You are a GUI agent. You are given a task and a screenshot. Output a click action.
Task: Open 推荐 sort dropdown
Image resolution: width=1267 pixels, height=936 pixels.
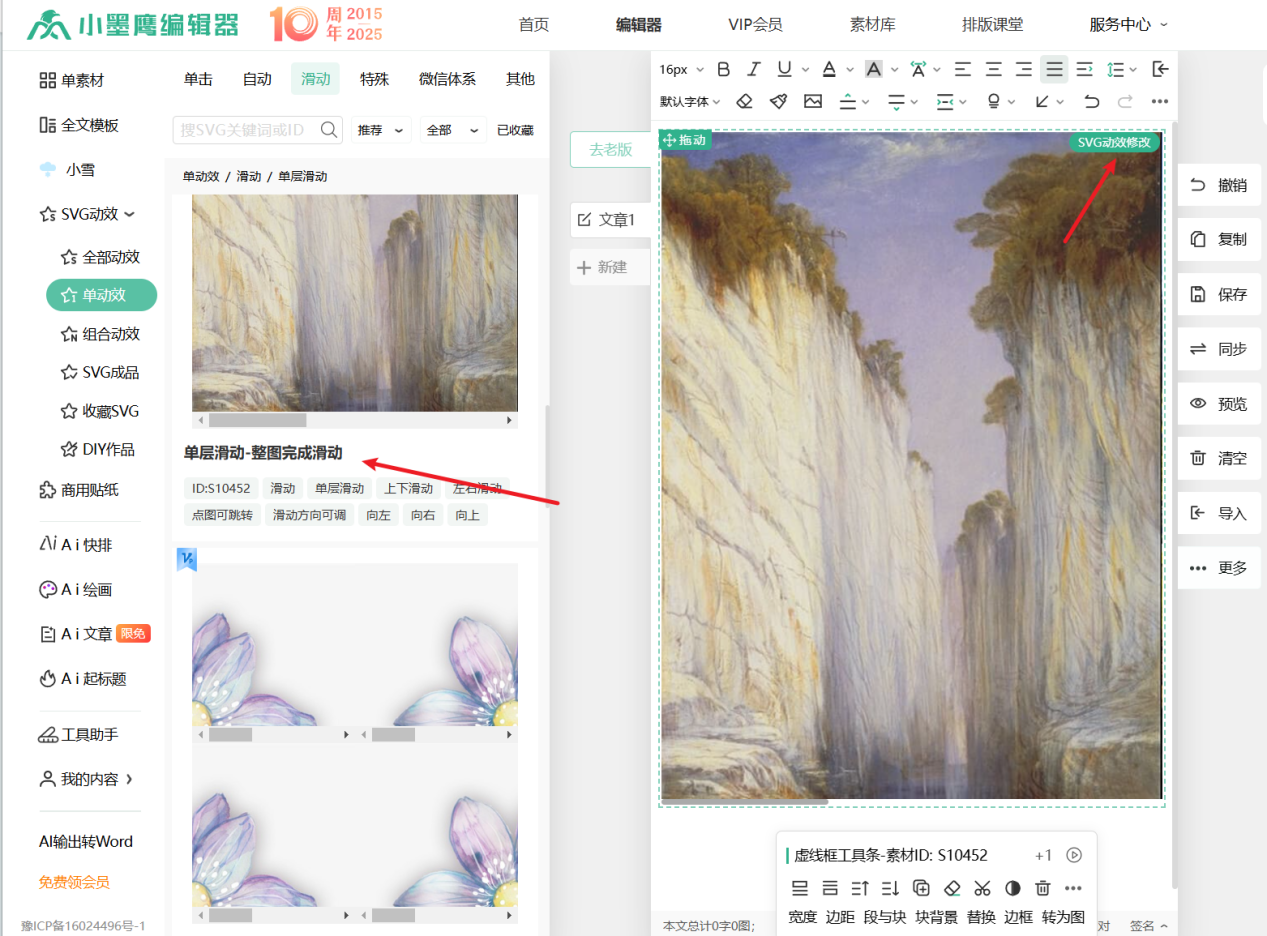380,130
